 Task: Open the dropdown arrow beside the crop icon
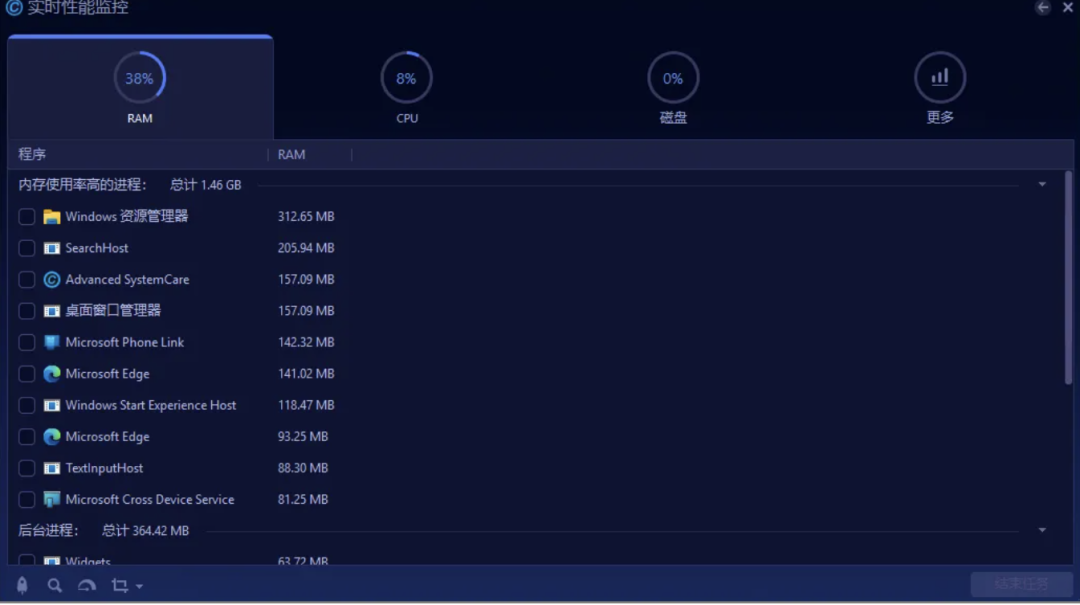click(x=139, y=586)
